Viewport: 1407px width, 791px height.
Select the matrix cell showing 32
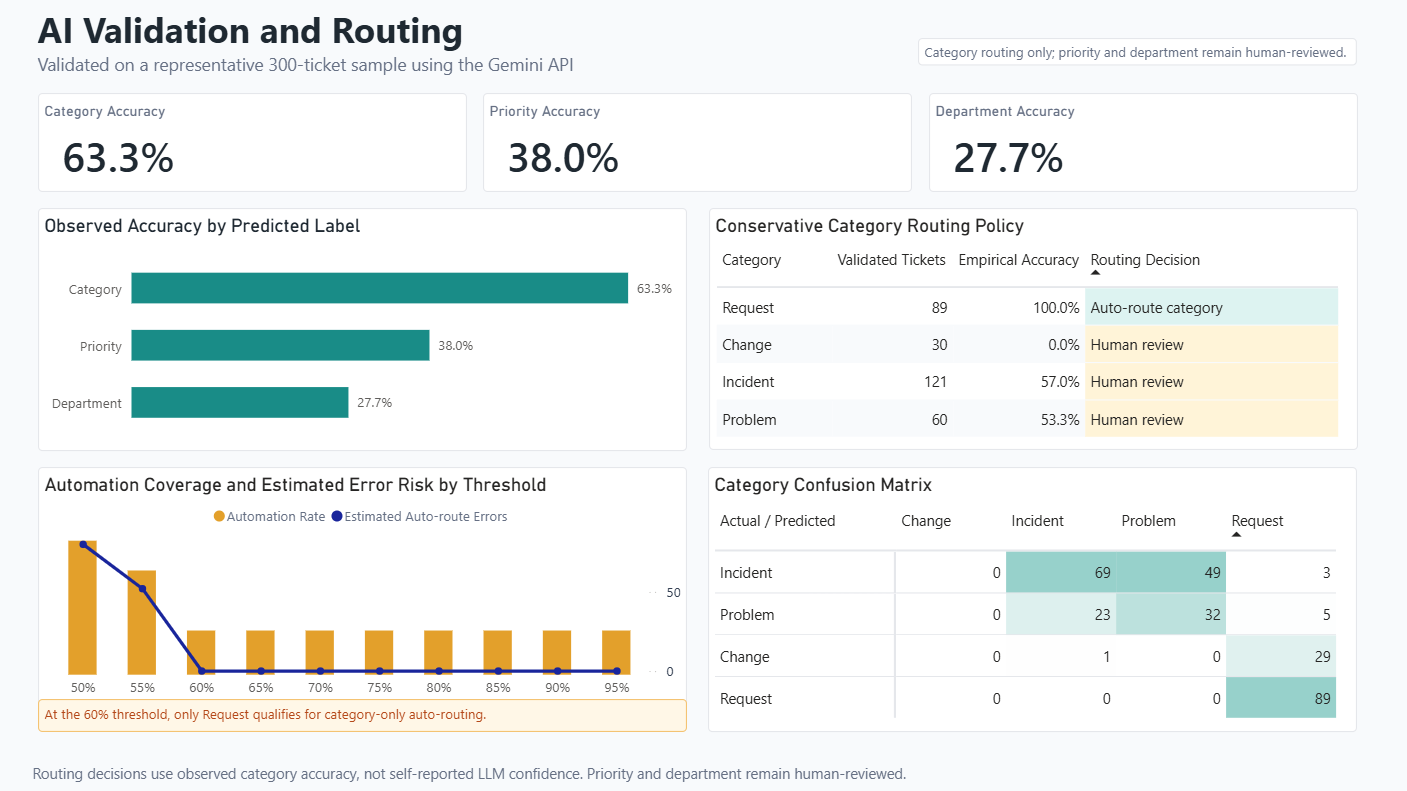1171,615
